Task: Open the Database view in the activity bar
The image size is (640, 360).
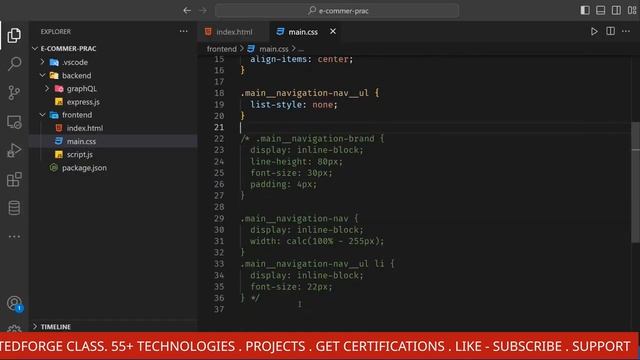Action: 14,208
